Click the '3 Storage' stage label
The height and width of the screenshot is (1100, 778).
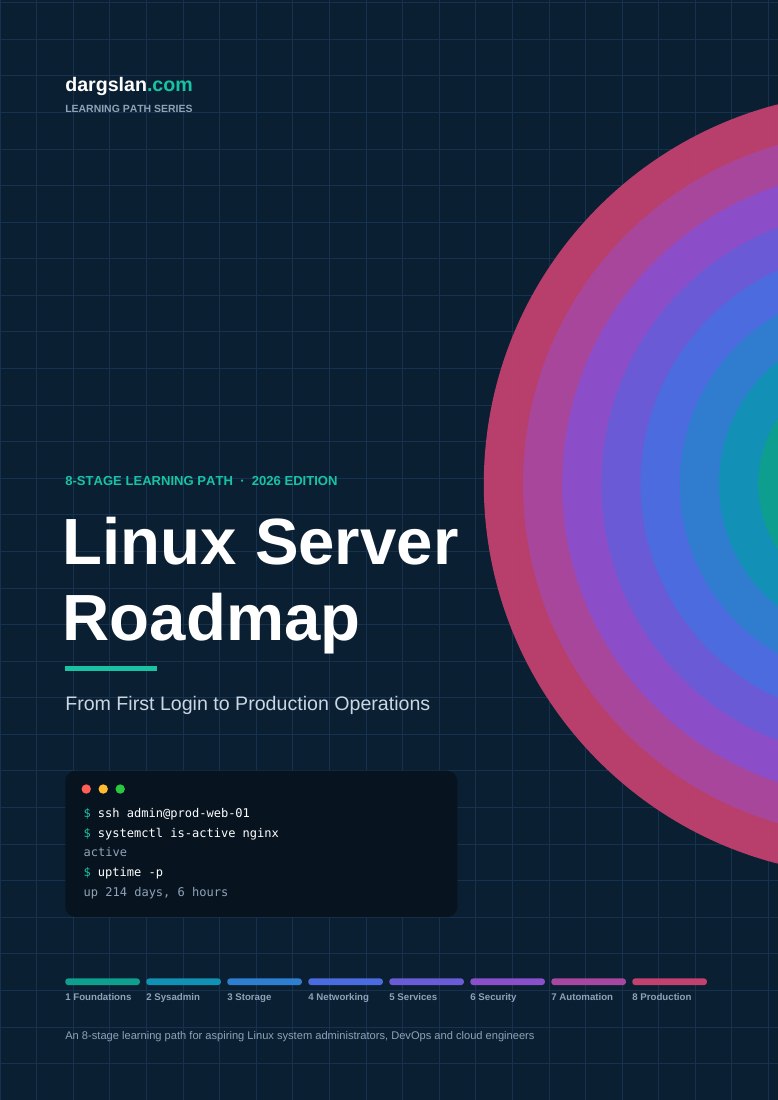point(249,997)
